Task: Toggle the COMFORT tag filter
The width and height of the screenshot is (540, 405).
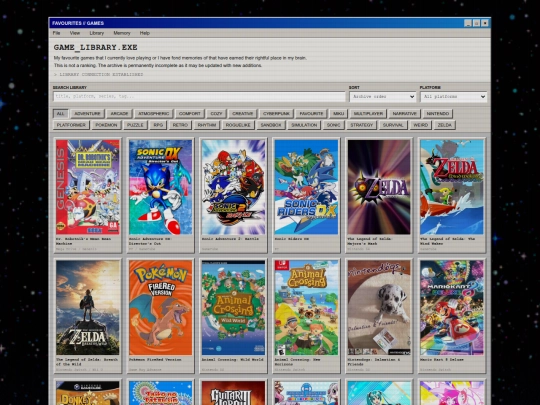Action: tap(189, 114)
